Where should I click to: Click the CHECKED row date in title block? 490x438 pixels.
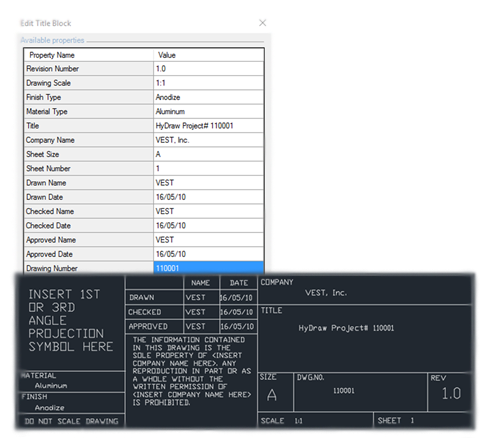tap(237, 312)
